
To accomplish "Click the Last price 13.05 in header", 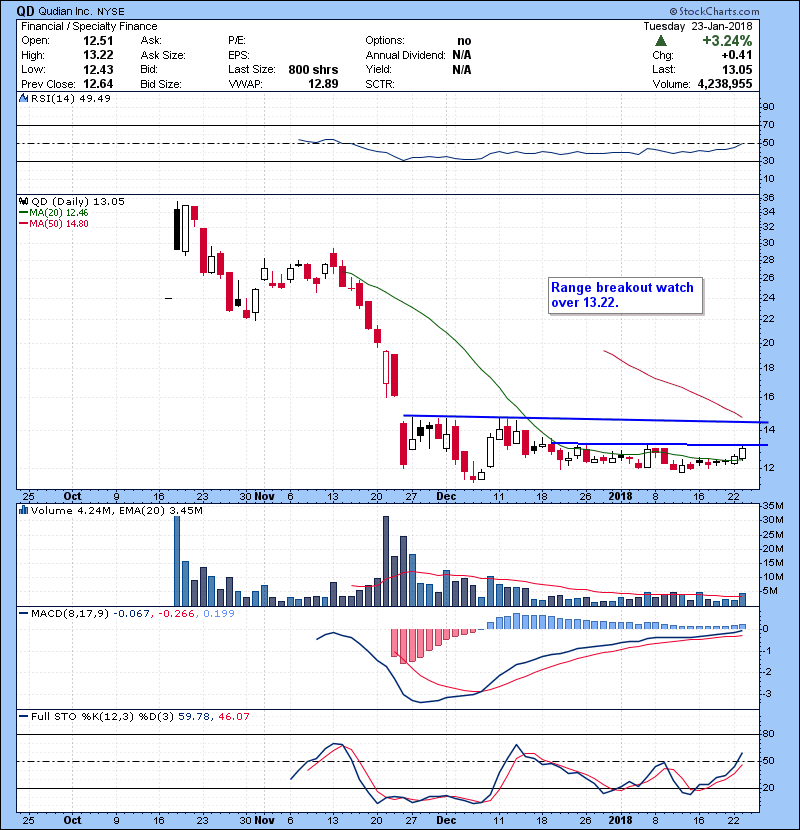I will coord(737,69).
